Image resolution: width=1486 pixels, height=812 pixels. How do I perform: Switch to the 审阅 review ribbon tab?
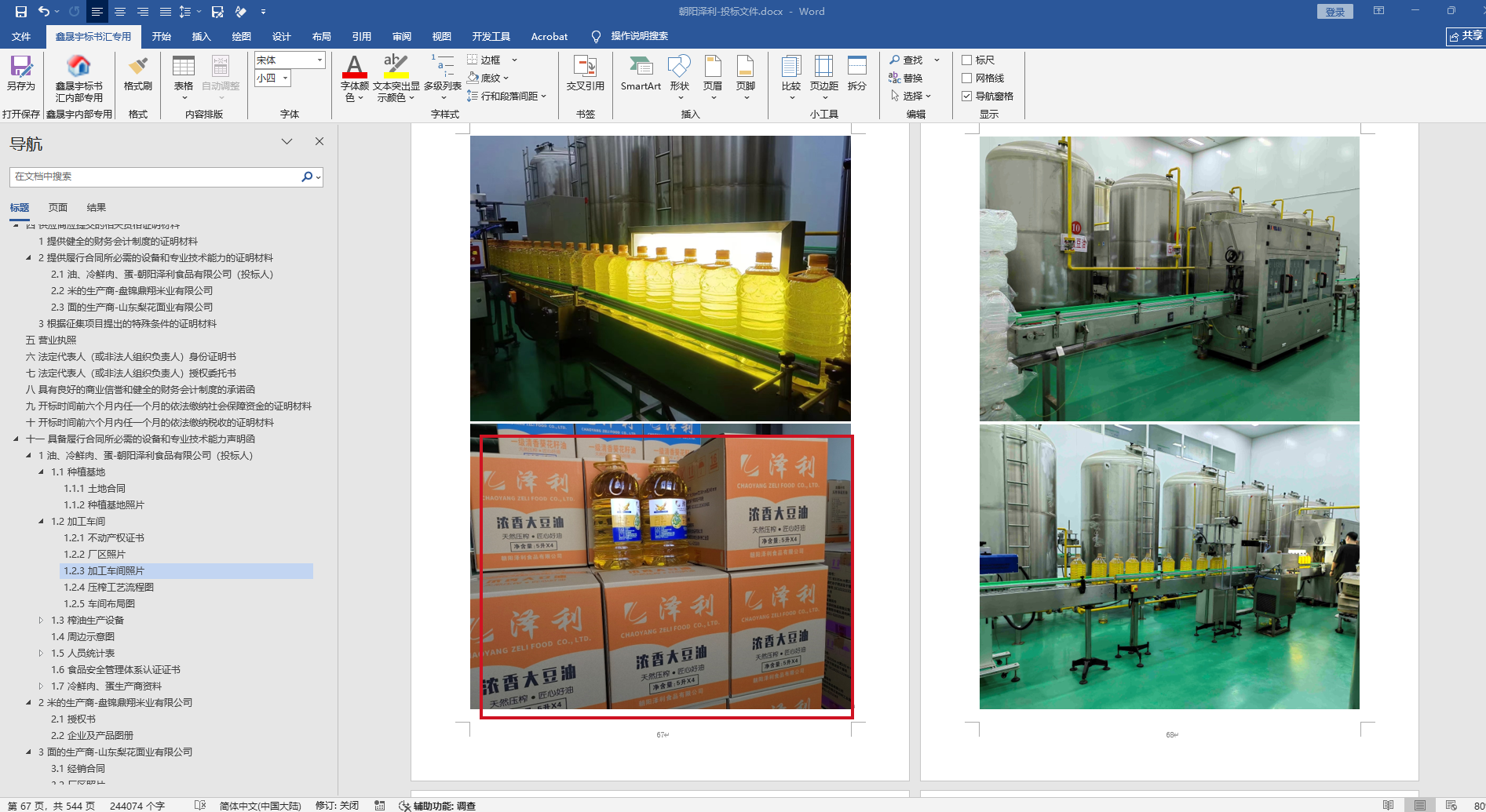tap(402, 37)
